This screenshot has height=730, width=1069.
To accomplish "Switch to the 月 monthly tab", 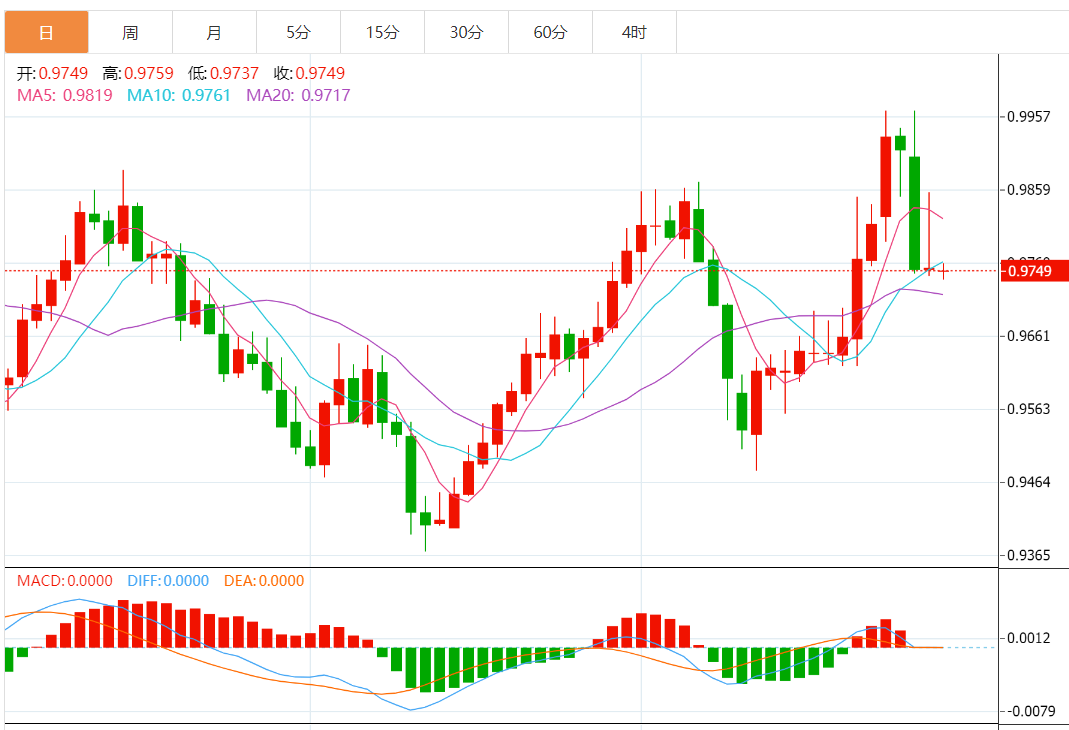I will tap(214, 32).
